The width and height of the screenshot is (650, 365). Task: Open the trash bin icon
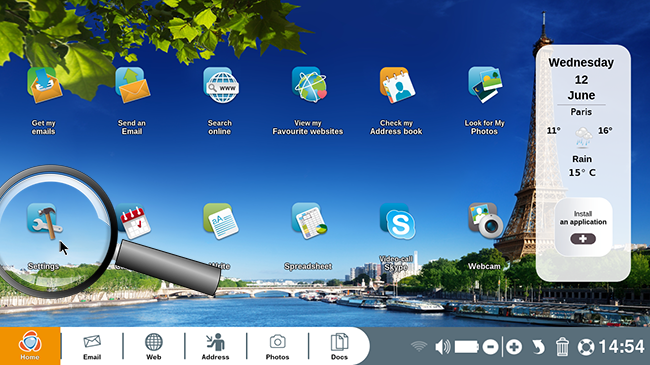(x=562, y=347)
